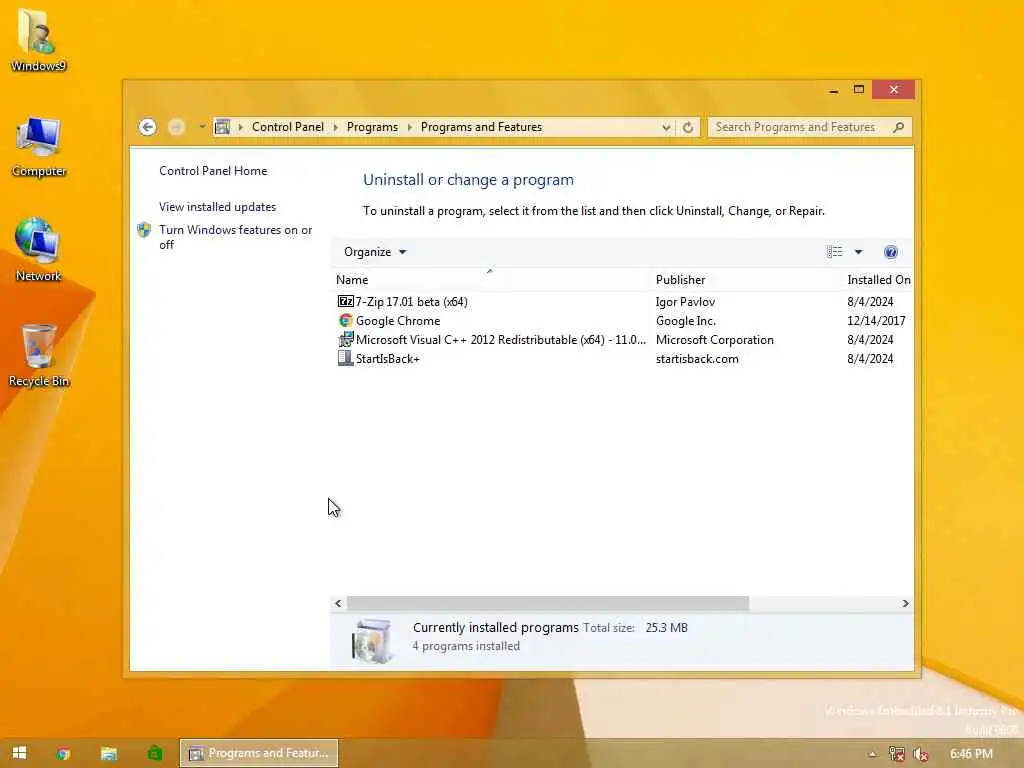
Task: Minimize the Programs and Features window
Action: click(x=833, y=90)
